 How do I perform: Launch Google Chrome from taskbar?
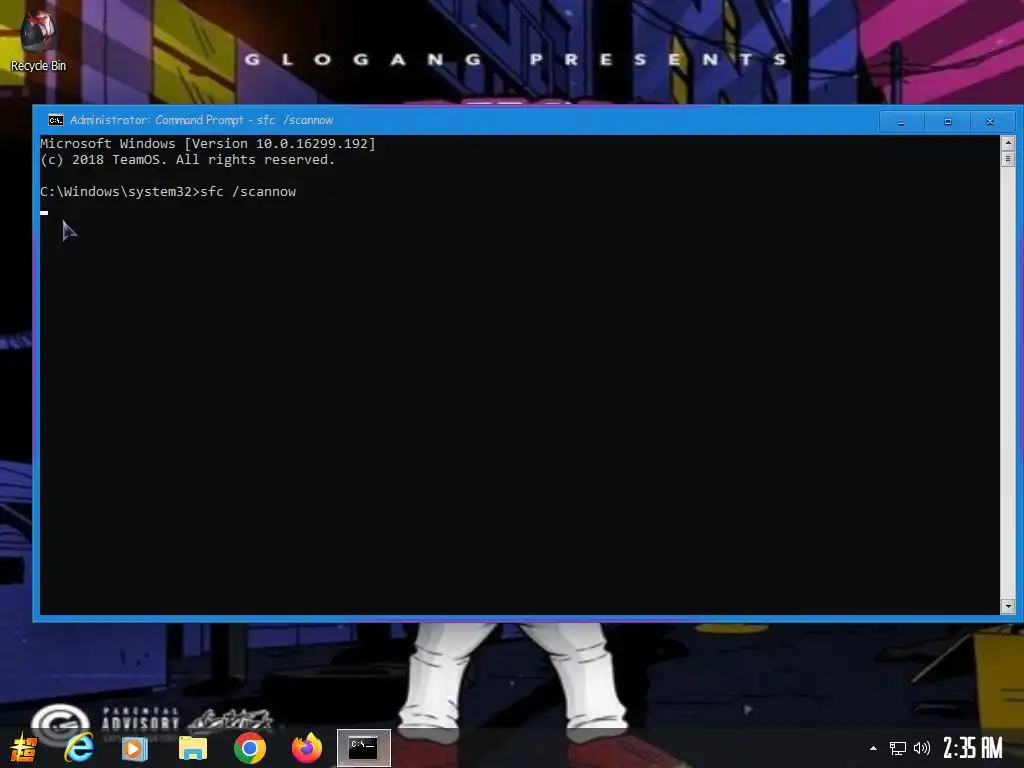coord(249,748)
